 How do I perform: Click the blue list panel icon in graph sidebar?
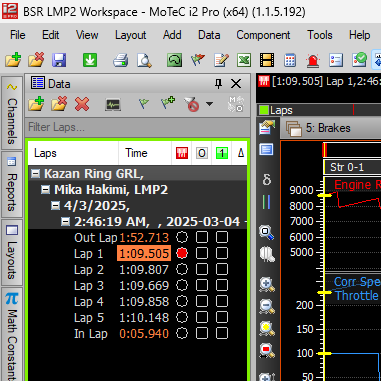pos(266,149)
